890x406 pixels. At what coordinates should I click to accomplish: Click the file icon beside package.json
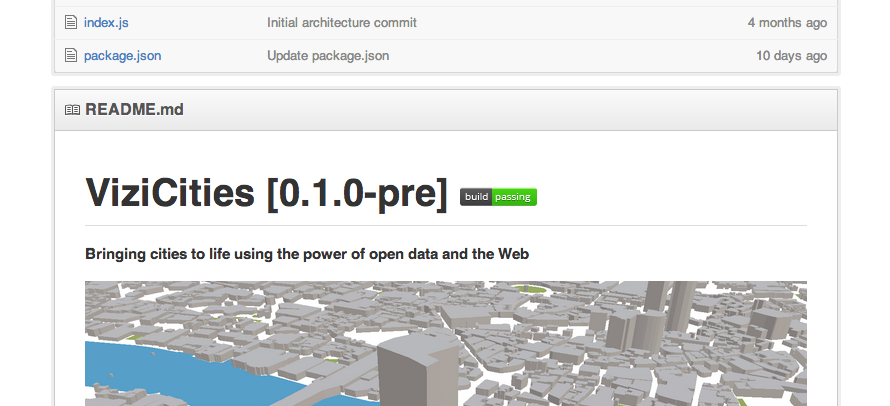click(x=71, y=55)
